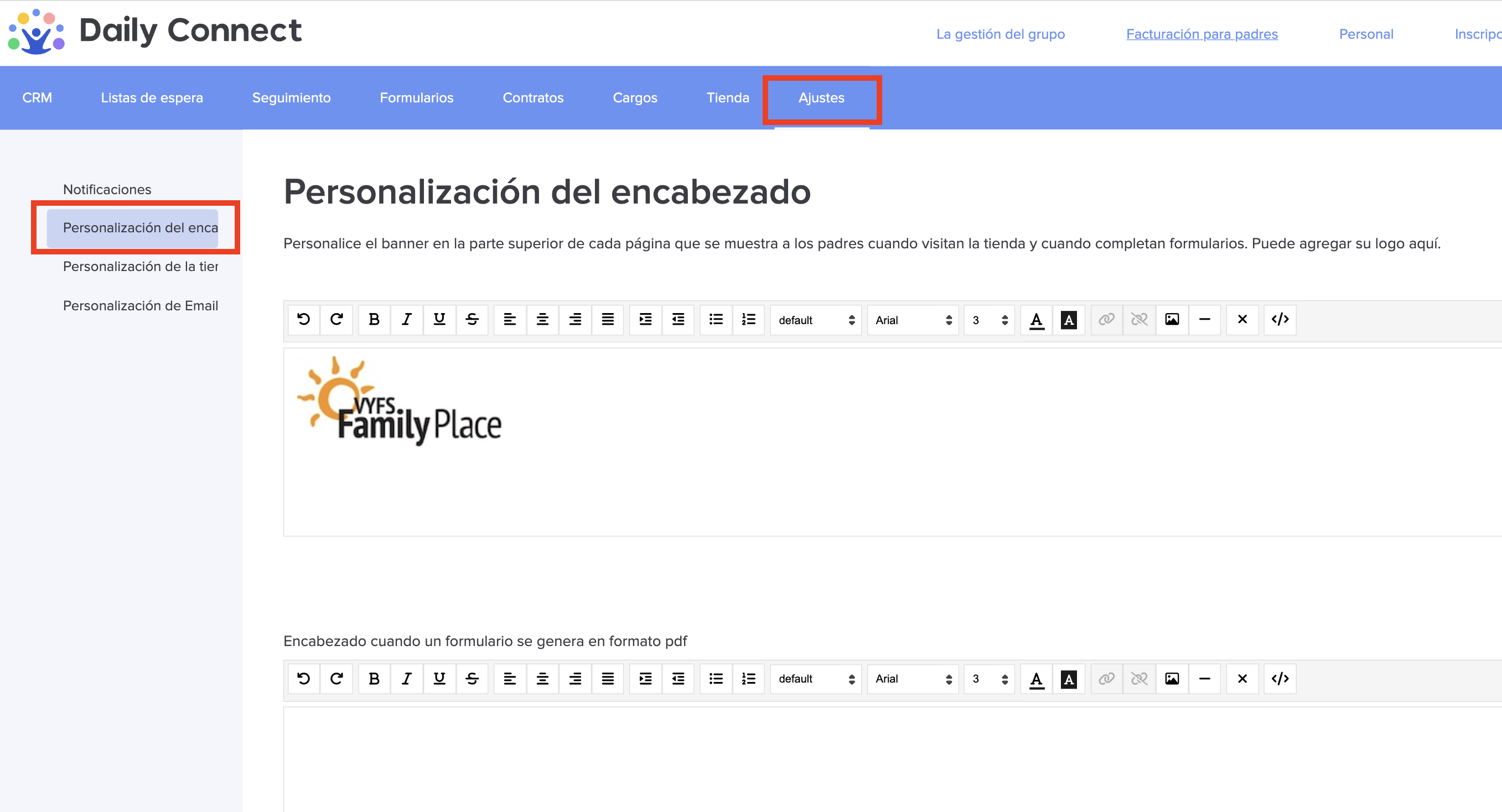Open font size dropdown in PDF header editor
Image resolution: width=1502 pixels, height=812 pixels.
tap(989, 679)
